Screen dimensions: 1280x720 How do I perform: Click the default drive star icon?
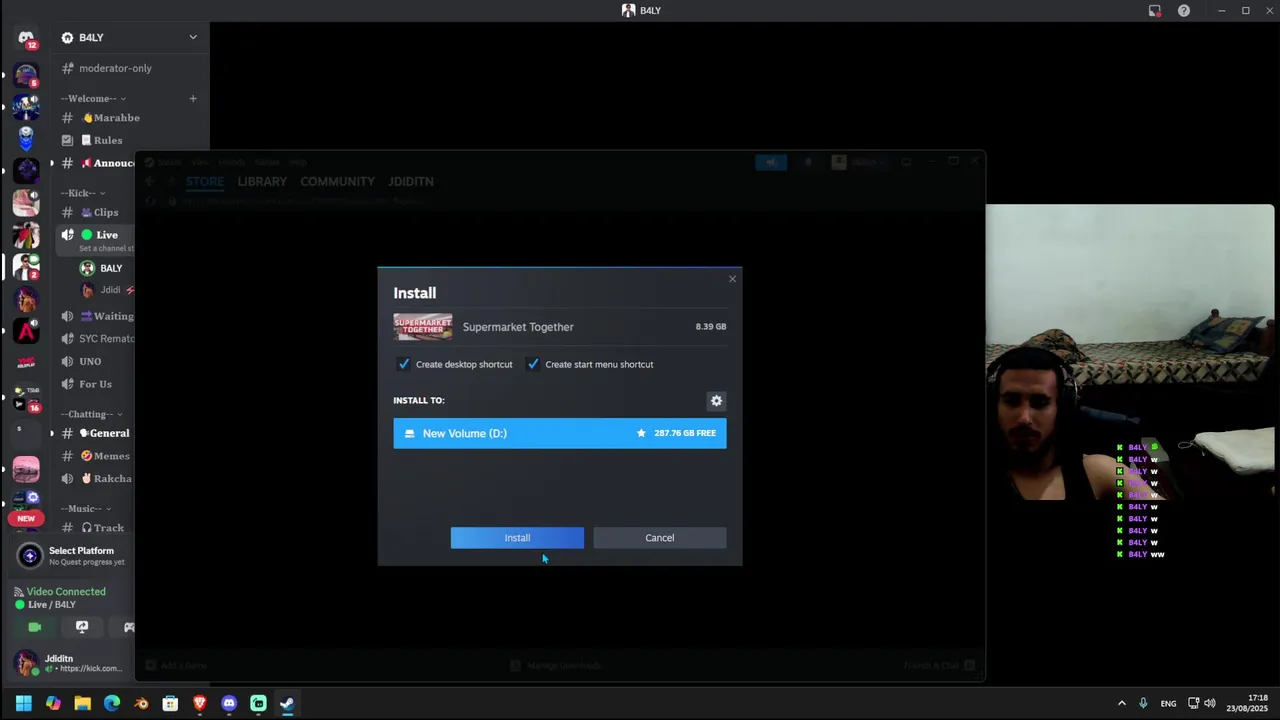pos(641,433)
